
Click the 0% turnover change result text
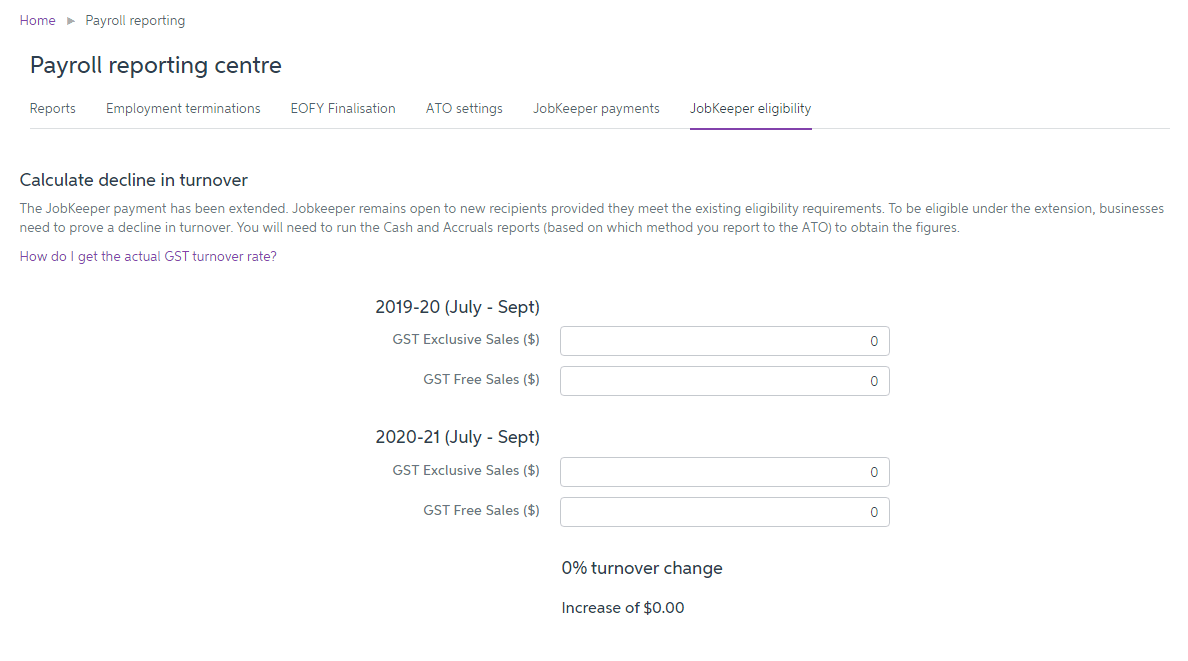point(642,568)
